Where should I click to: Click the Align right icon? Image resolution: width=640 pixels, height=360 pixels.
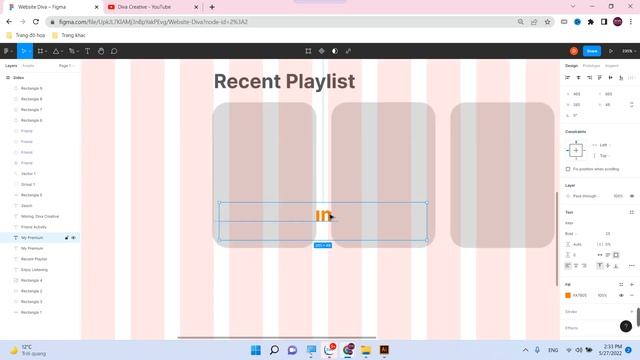tap(589, 78)
